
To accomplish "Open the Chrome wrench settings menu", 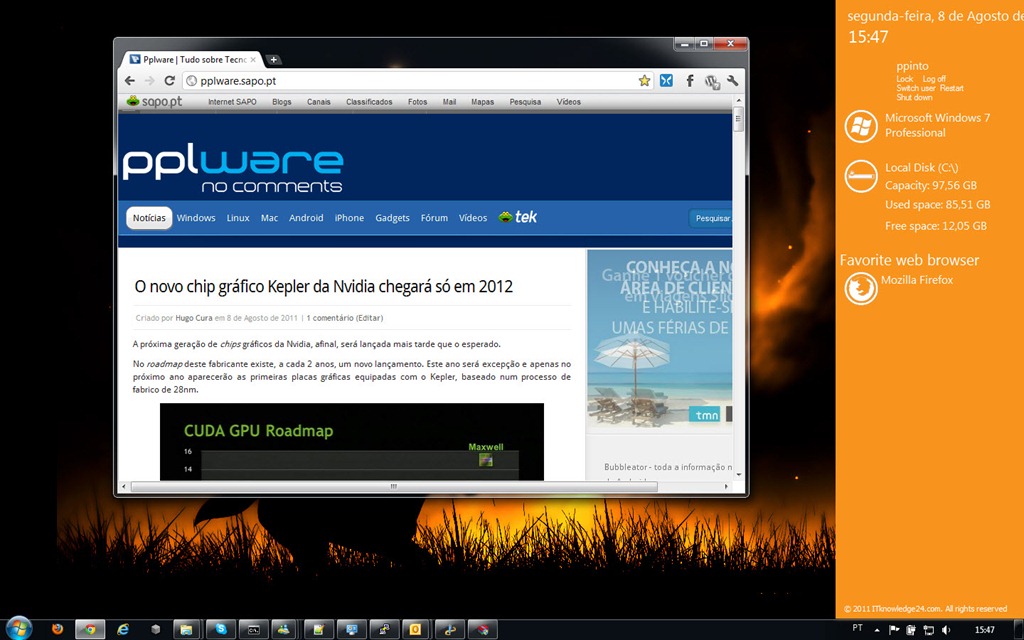I will point(733,80).
